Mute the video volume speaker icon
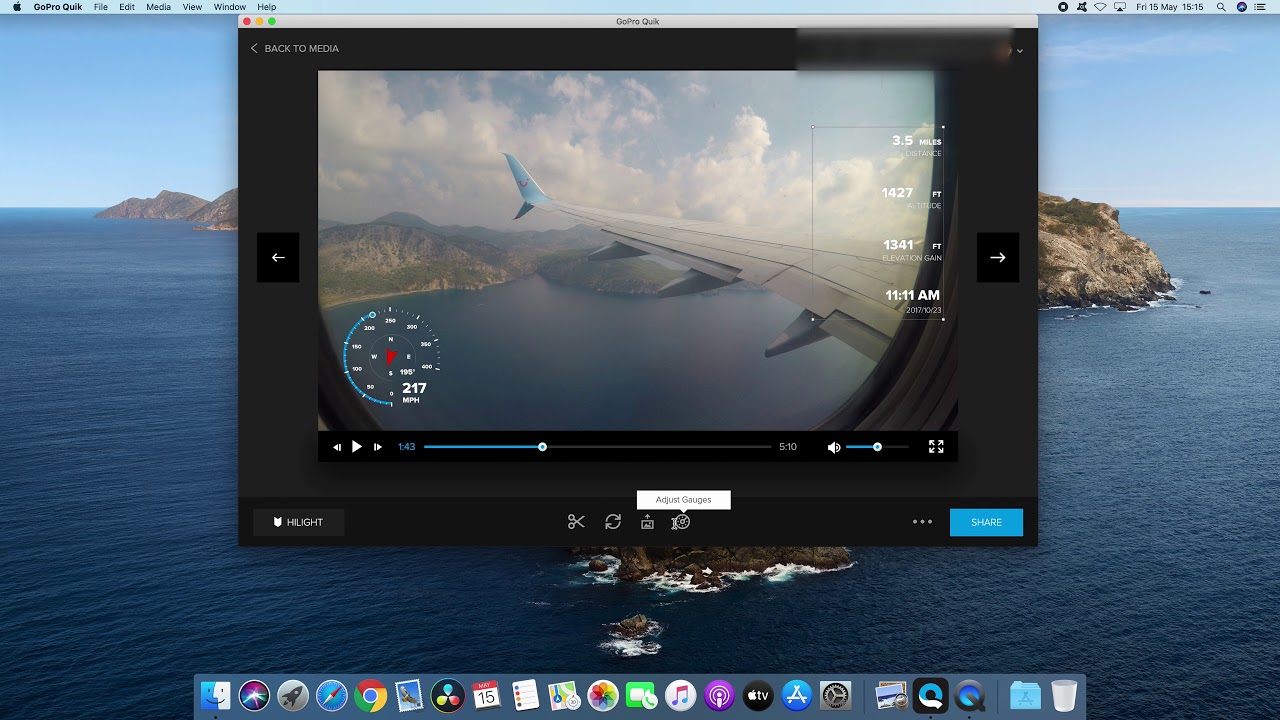 point(834,447)
